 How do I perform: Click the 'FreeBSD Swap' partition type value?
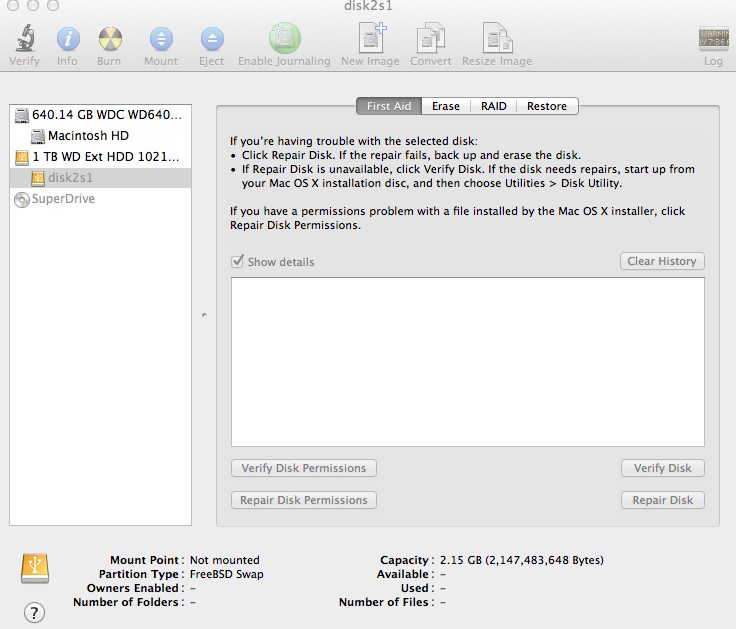(x=227, y=574)
